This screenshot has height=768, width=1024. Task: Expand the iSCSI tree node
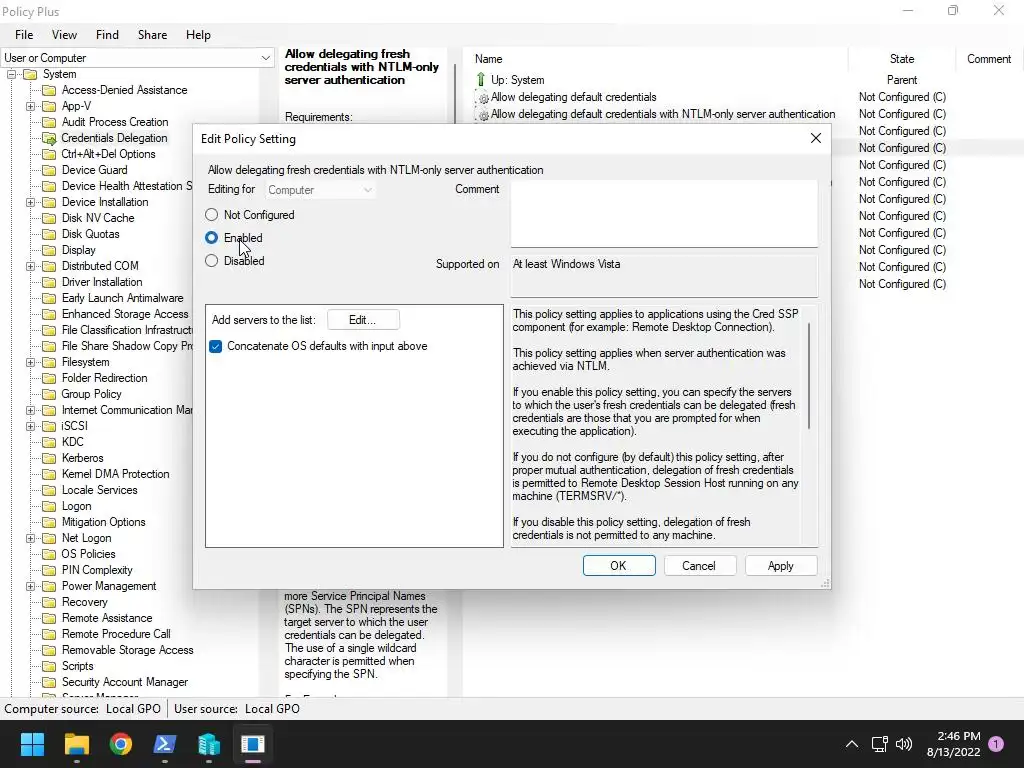click(x=31, y=426)
